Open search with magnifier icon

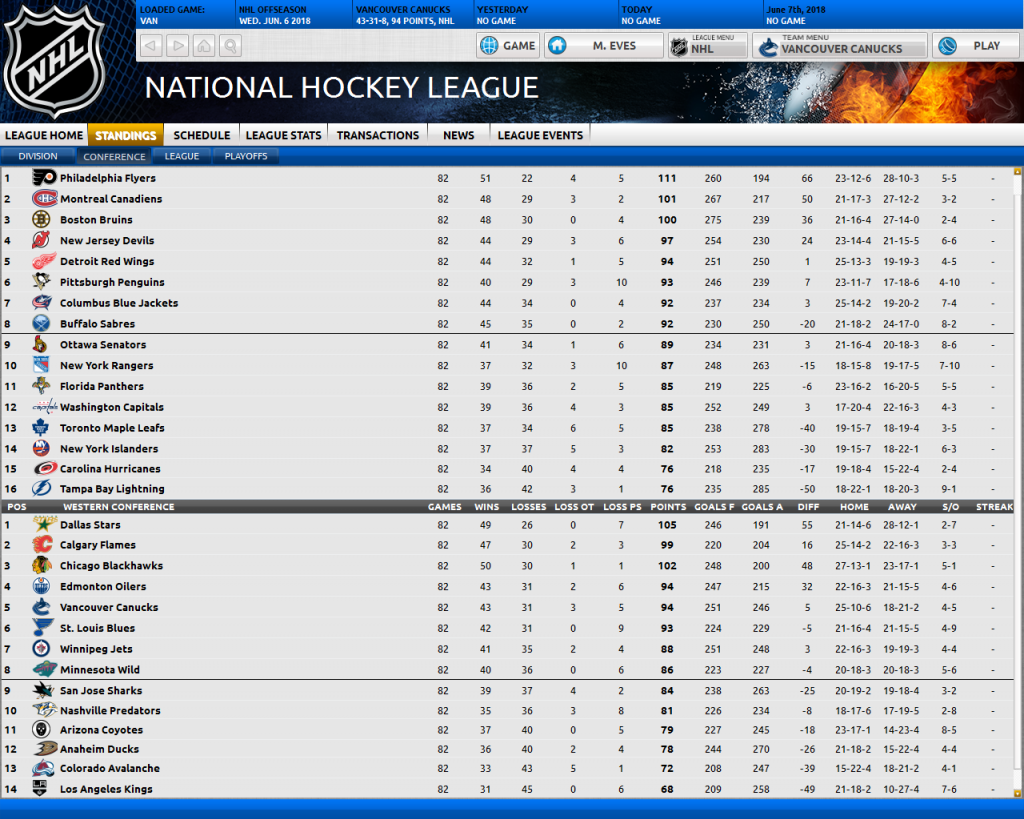[231, 46]
